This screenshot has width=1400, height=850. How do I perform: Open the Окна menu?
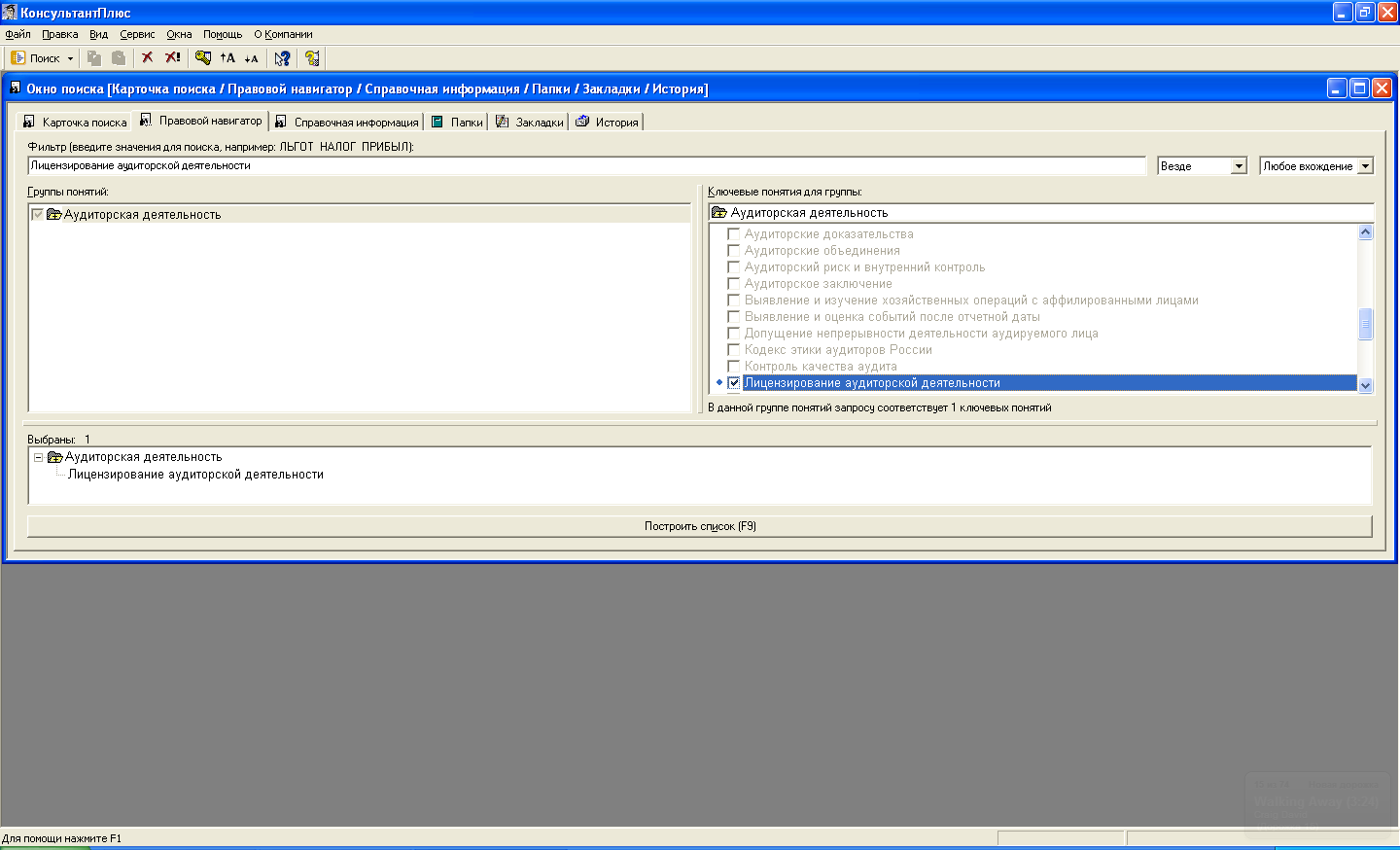179,34
